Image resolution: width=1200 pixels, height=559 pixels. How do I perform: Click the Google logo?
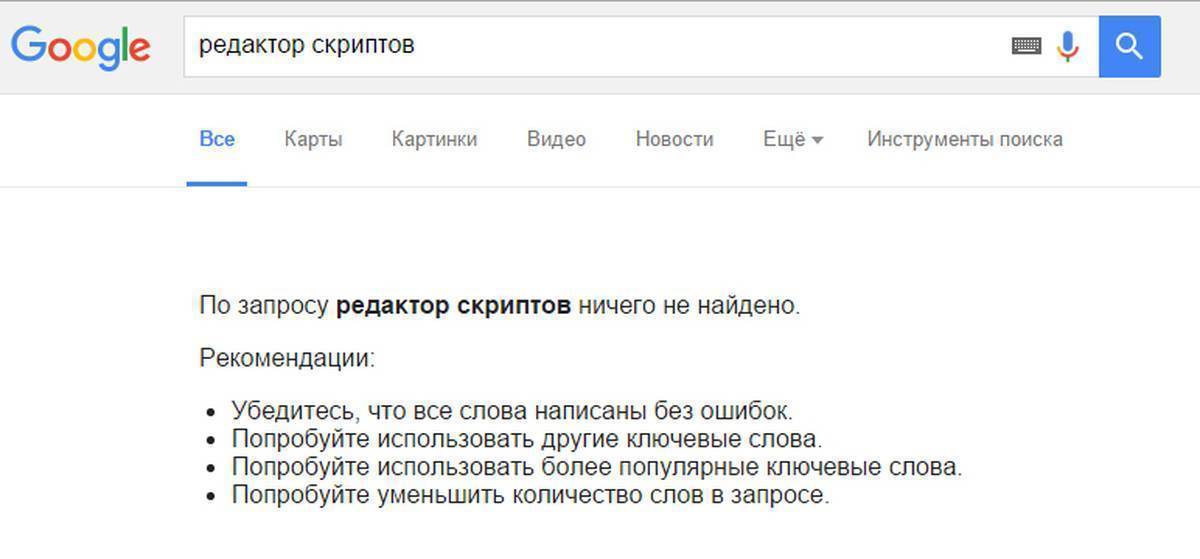(x=81, y=48)
